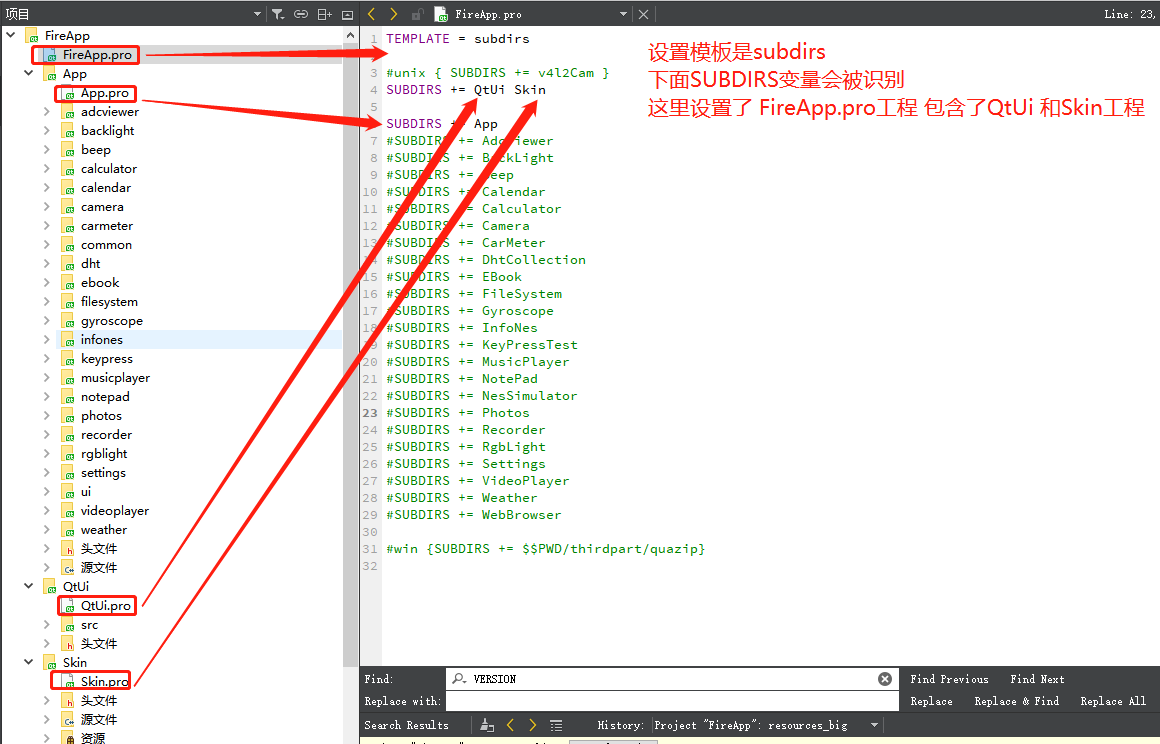Select Skin.pro in the project tree
The width and height of the screenshot is (1160, 744).
[104, 681]
